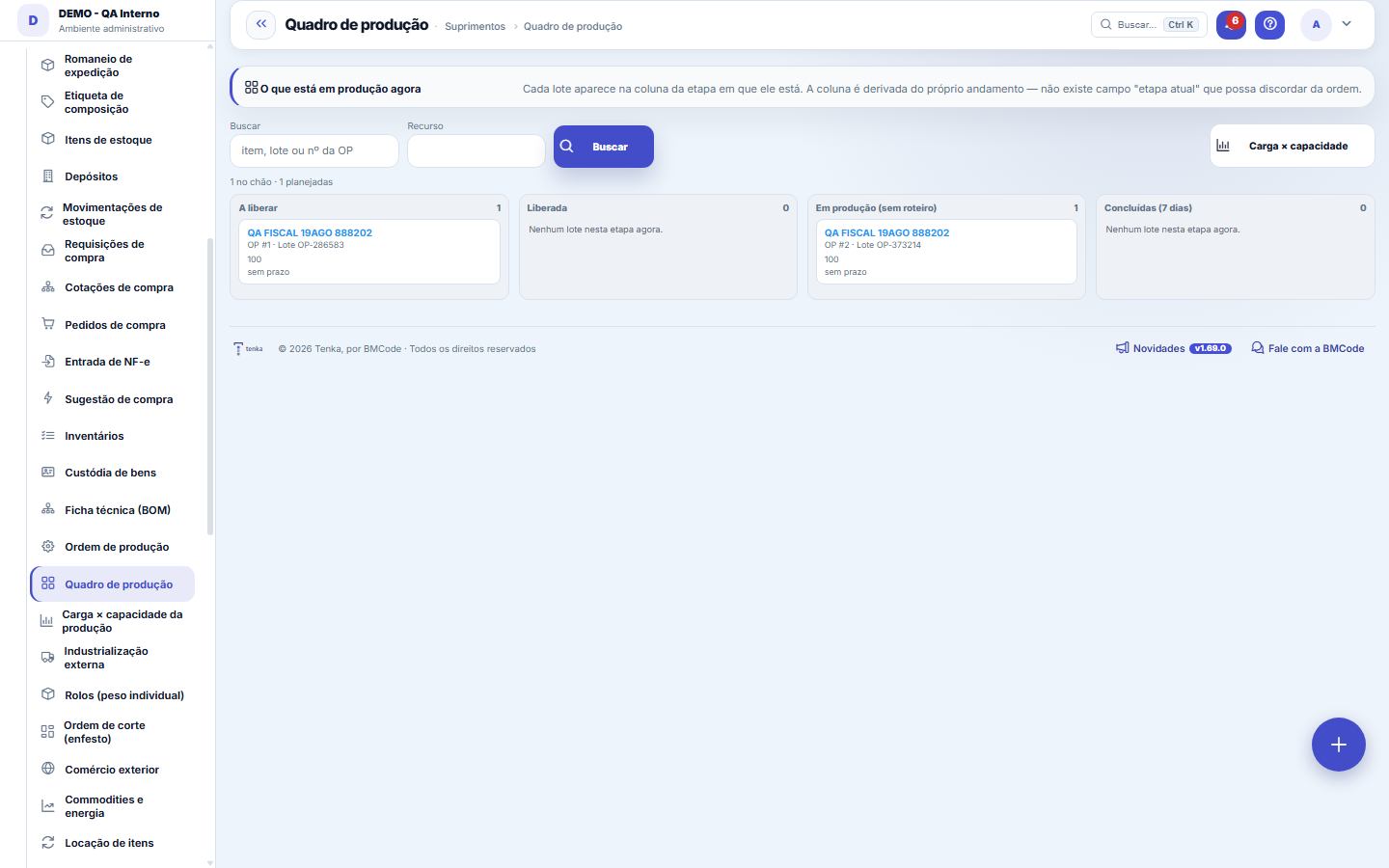Open Requisições de compra inbox icon
Screen dimensions: 1389x868
point(47,250)
